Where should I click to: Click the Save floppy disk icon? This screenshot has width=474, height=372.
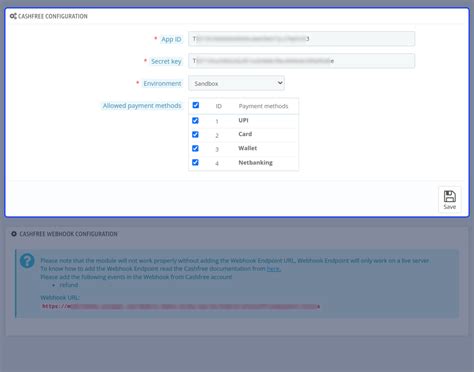[x=450, y=196]
